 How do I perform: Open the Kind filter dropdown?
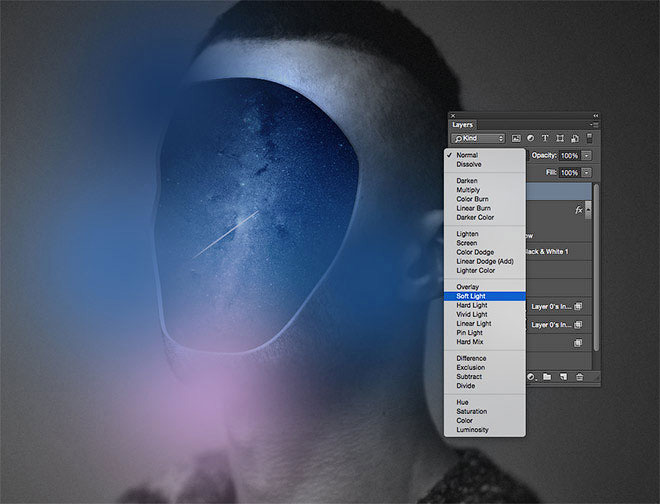coord(478,138)
